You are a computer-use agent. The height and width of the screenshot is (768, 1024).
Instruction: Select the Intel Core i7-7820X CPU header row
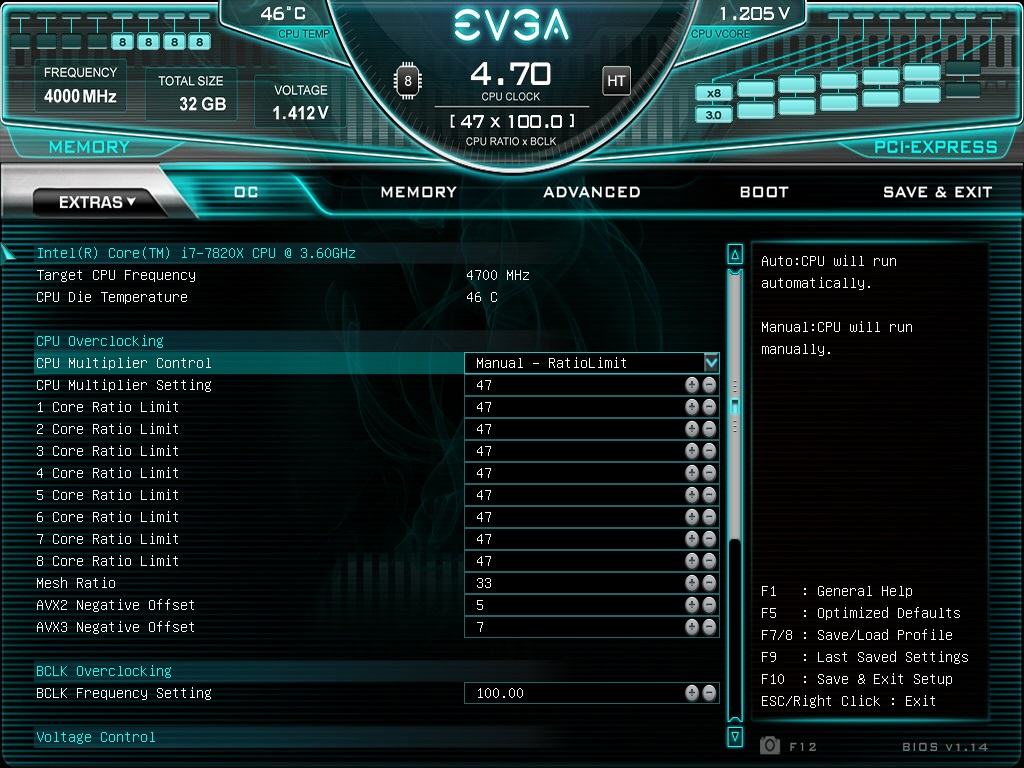(196, 253)
